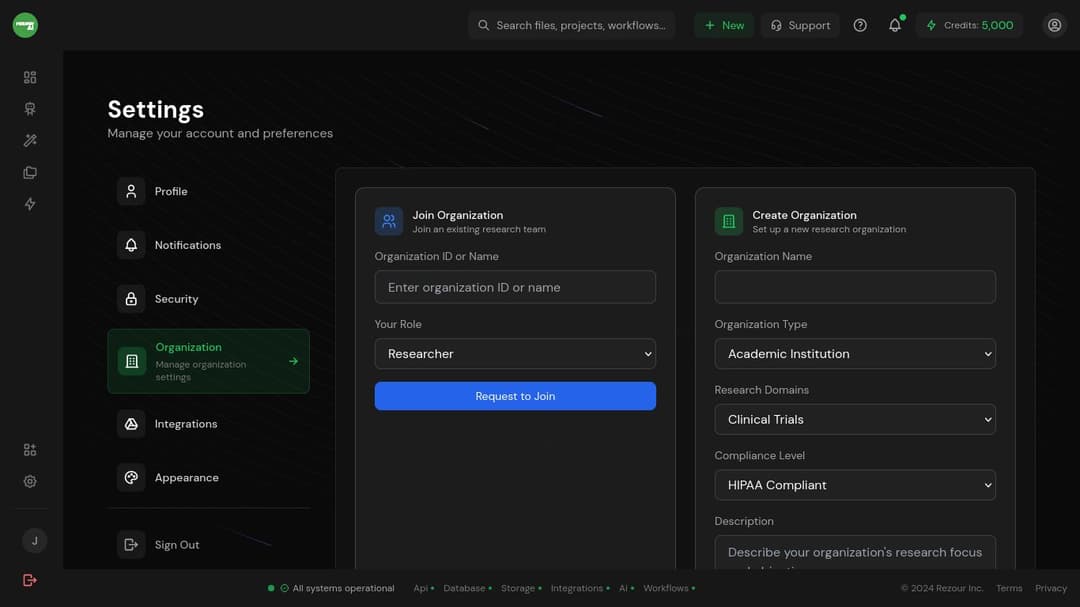Image resolution: width=1080 pixels, height=607 pixels.
Task: Click the stacked files icon in sidebar
Action: point(30,173)
